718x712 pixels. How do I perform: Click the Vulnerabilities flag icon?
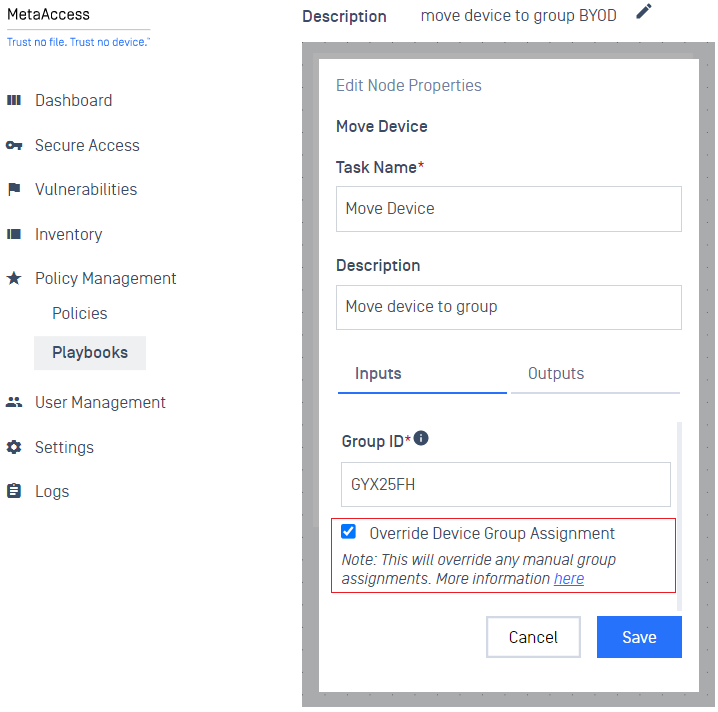pyautogui.click(x=14, y=189)
